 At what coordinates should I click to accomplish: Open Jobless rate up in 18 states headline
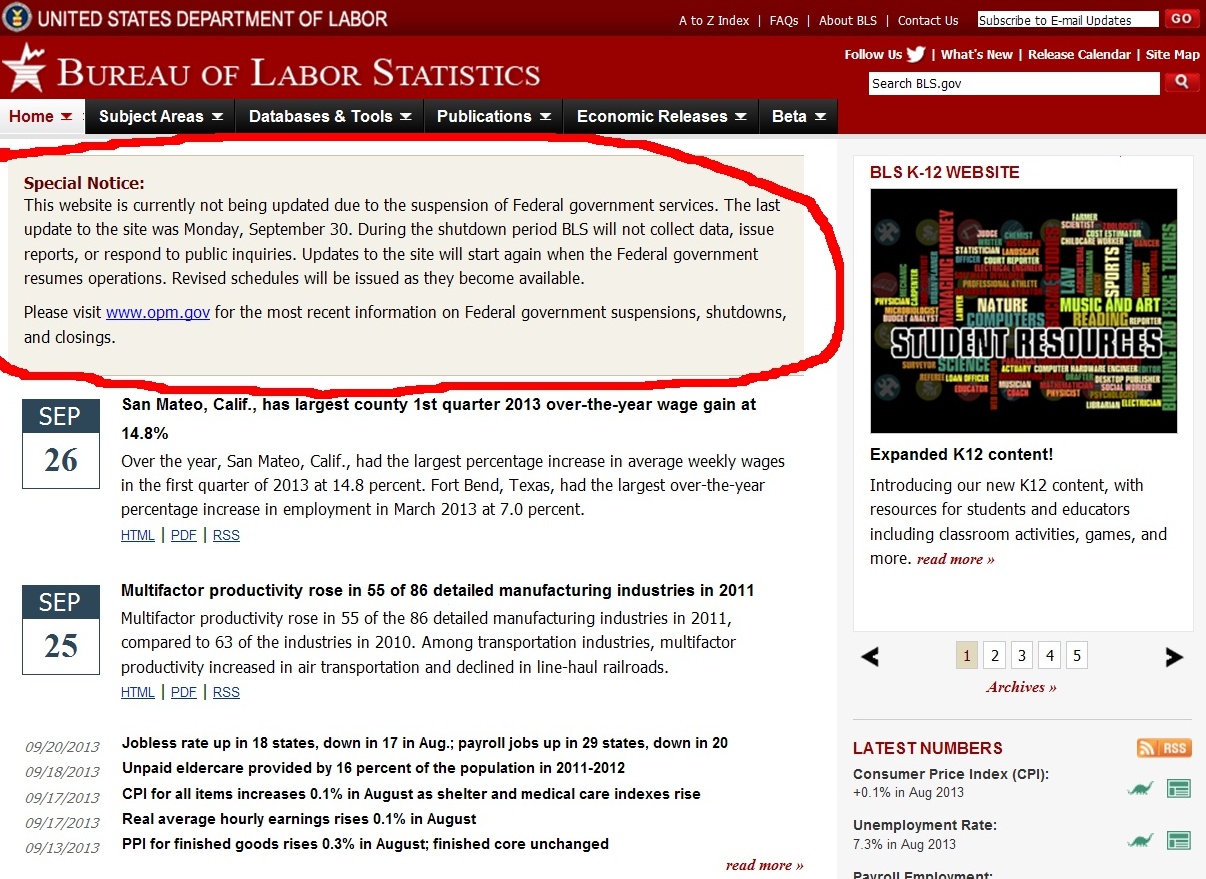[425, 743]
